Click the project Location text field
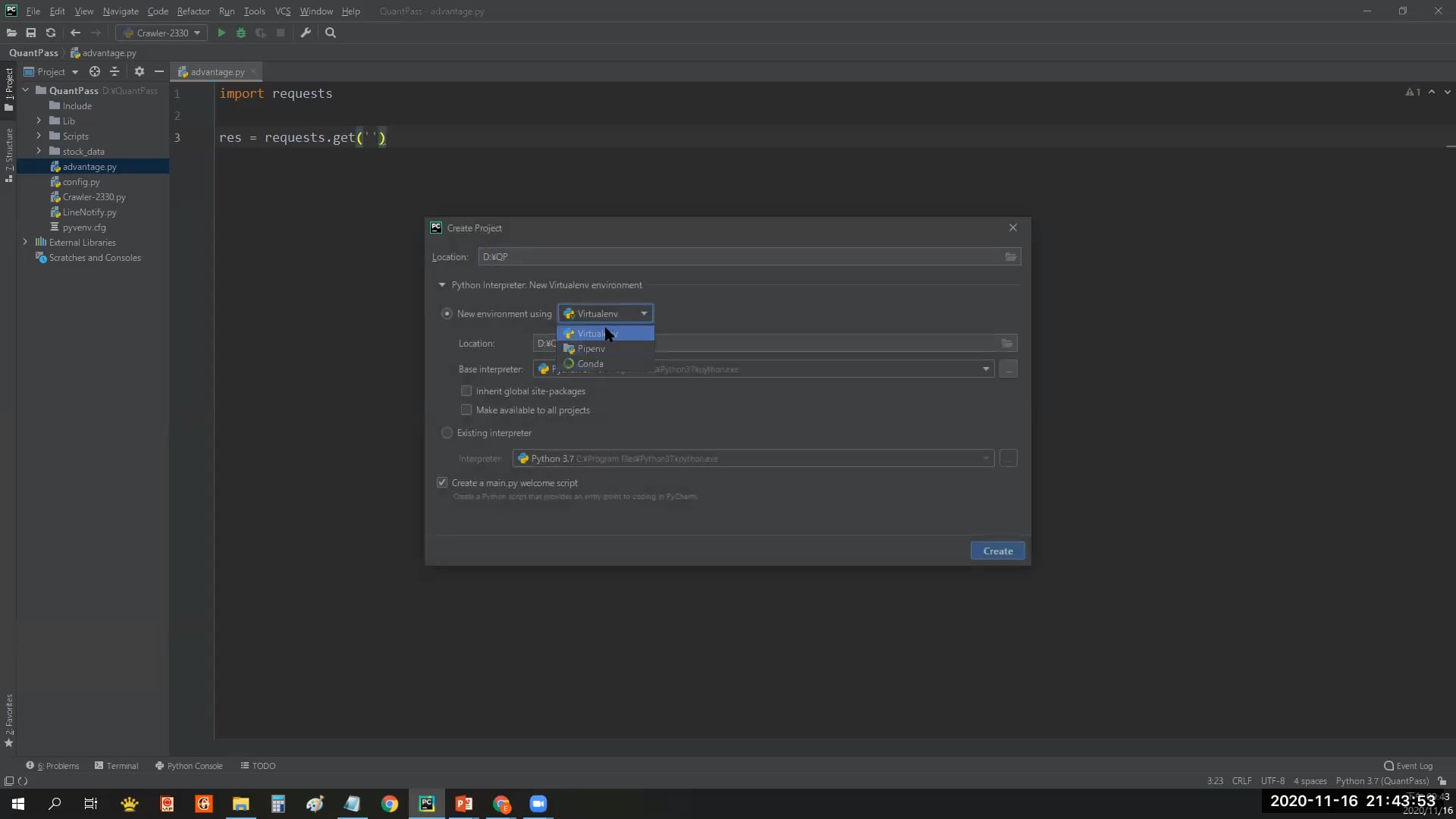This screenshot has width=1456, height=819. pyautogui.click(x=739, y=257)
